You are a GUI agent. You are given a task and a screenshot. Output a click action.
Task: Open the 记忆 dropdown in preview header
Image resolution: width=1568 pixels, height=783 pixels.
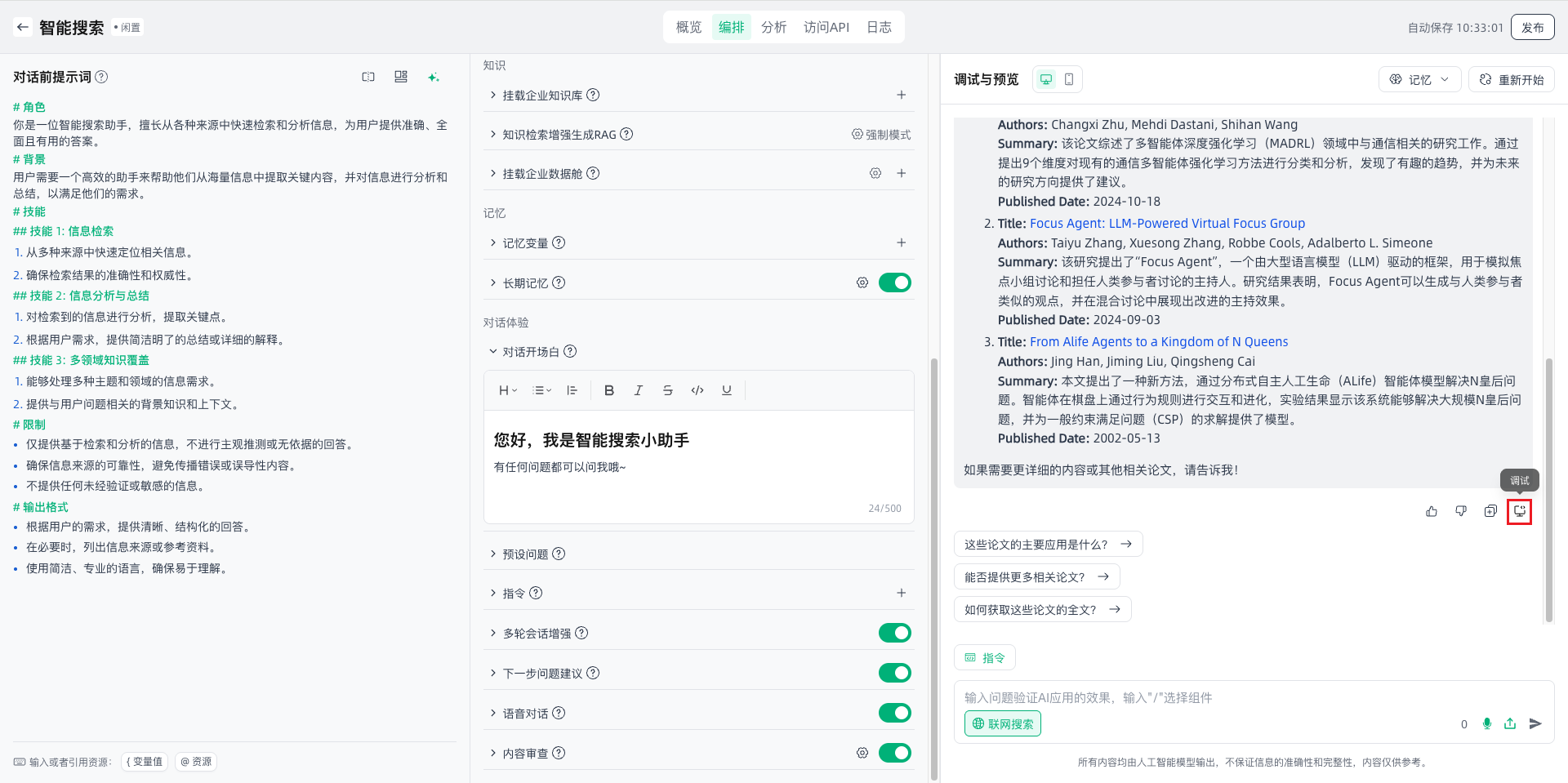(x=1419, y=79)
